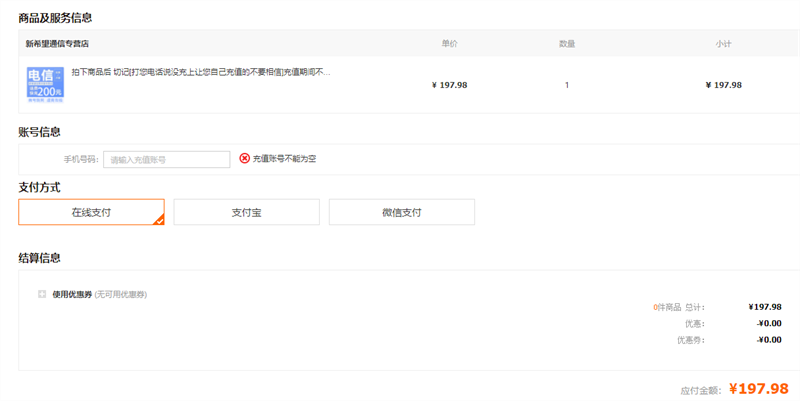The image size is (800, 401).
Task: Click the 单价 column header
Action: (x=449, y=44)
